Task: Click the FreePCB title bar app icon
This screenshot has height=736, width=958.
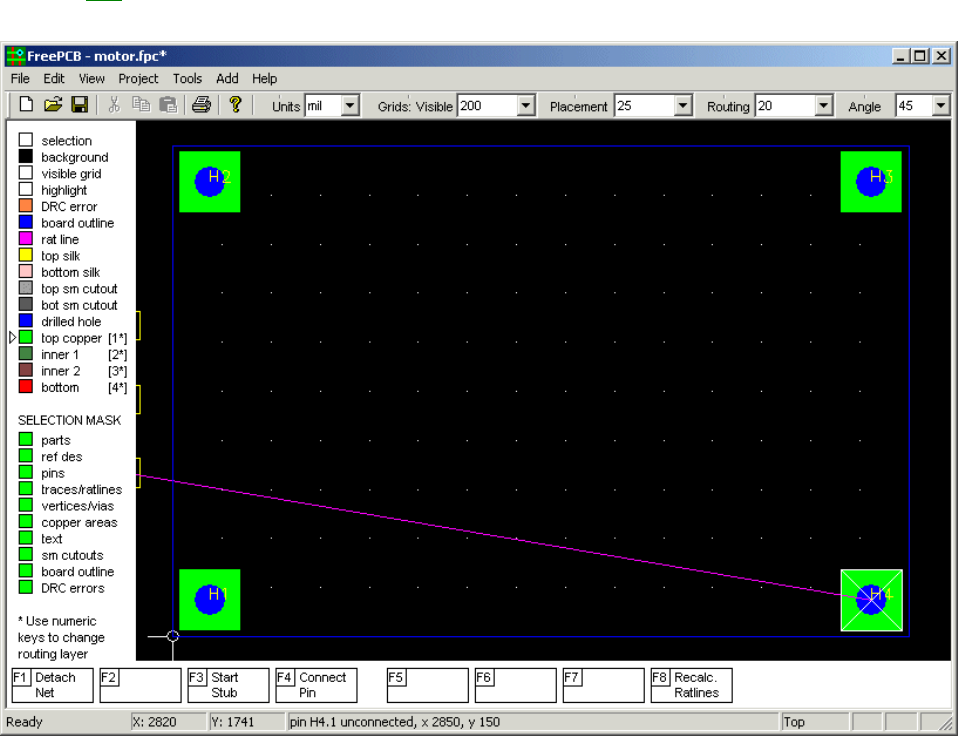Action: pyautogui.click(x=15, y=56)
